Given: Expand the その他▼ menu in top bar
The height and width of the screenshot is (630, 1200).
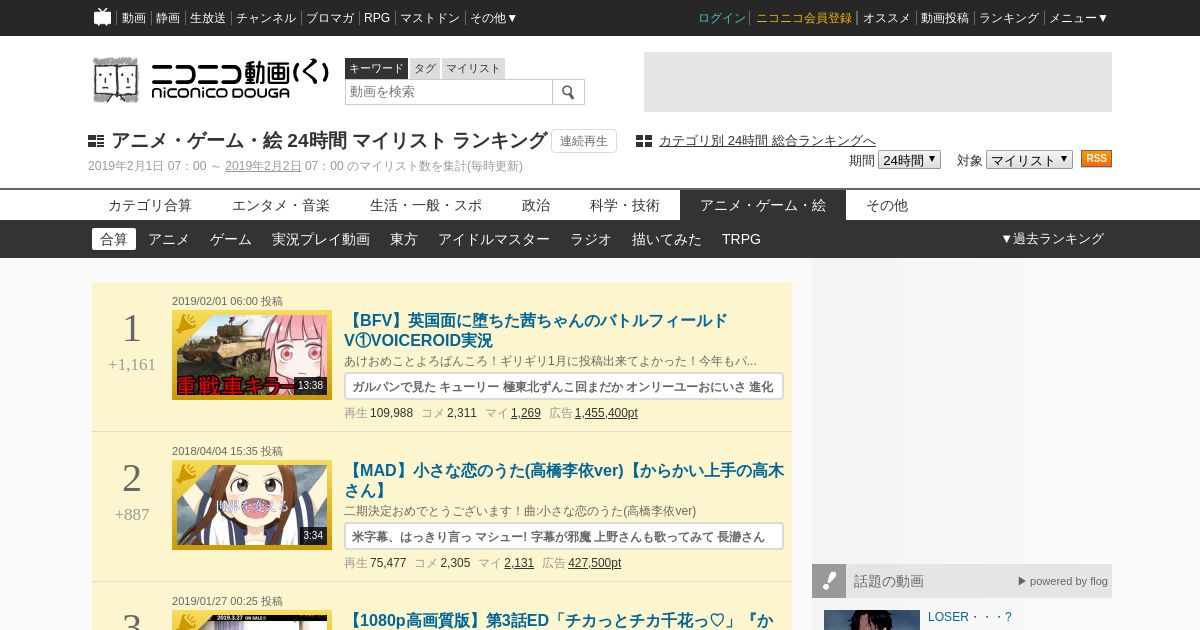Looking at the screenshot, I should 493,18.
